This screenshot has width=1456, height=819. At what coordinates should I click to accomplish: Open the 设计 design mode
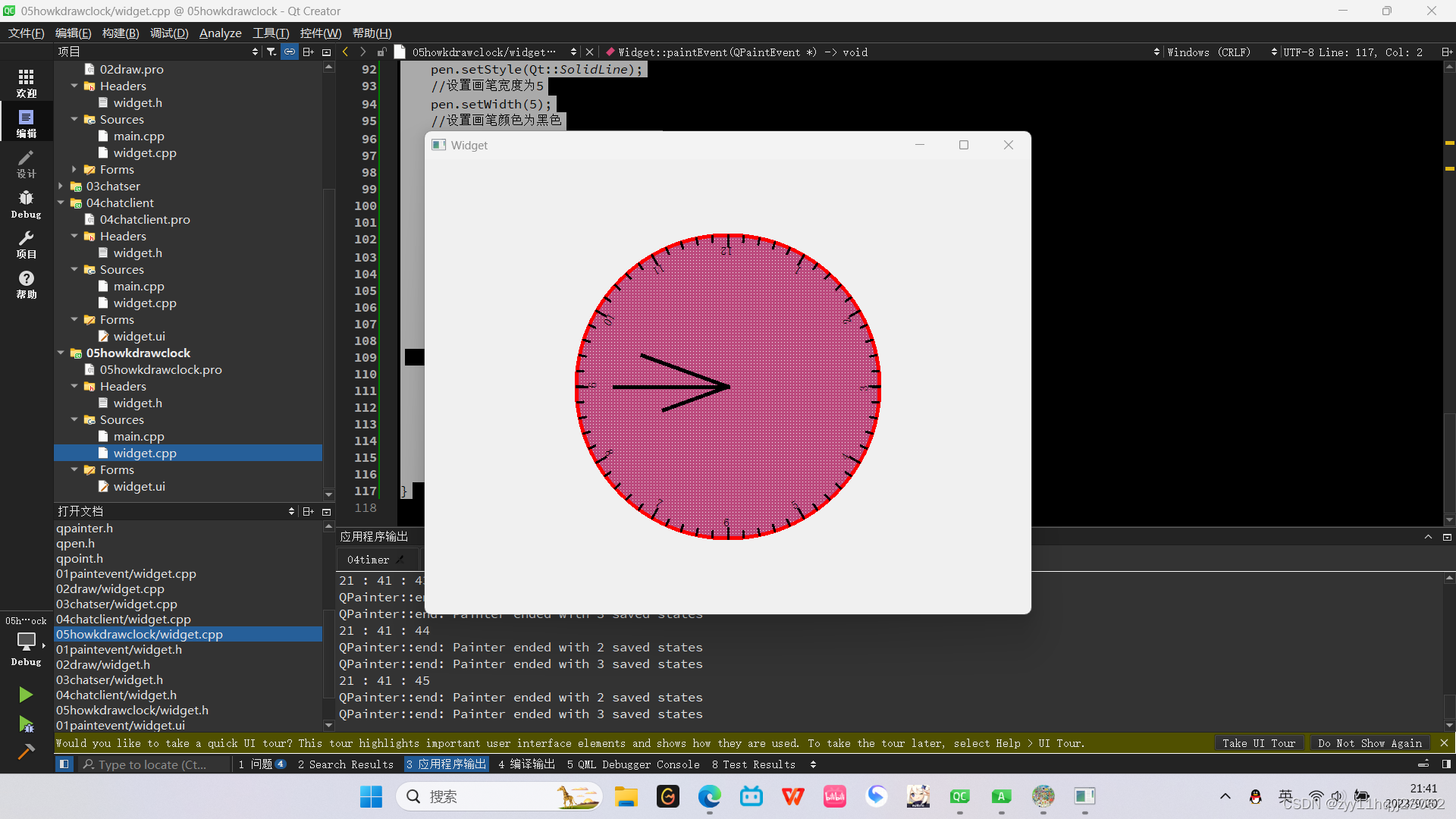[x=26, y=163]
